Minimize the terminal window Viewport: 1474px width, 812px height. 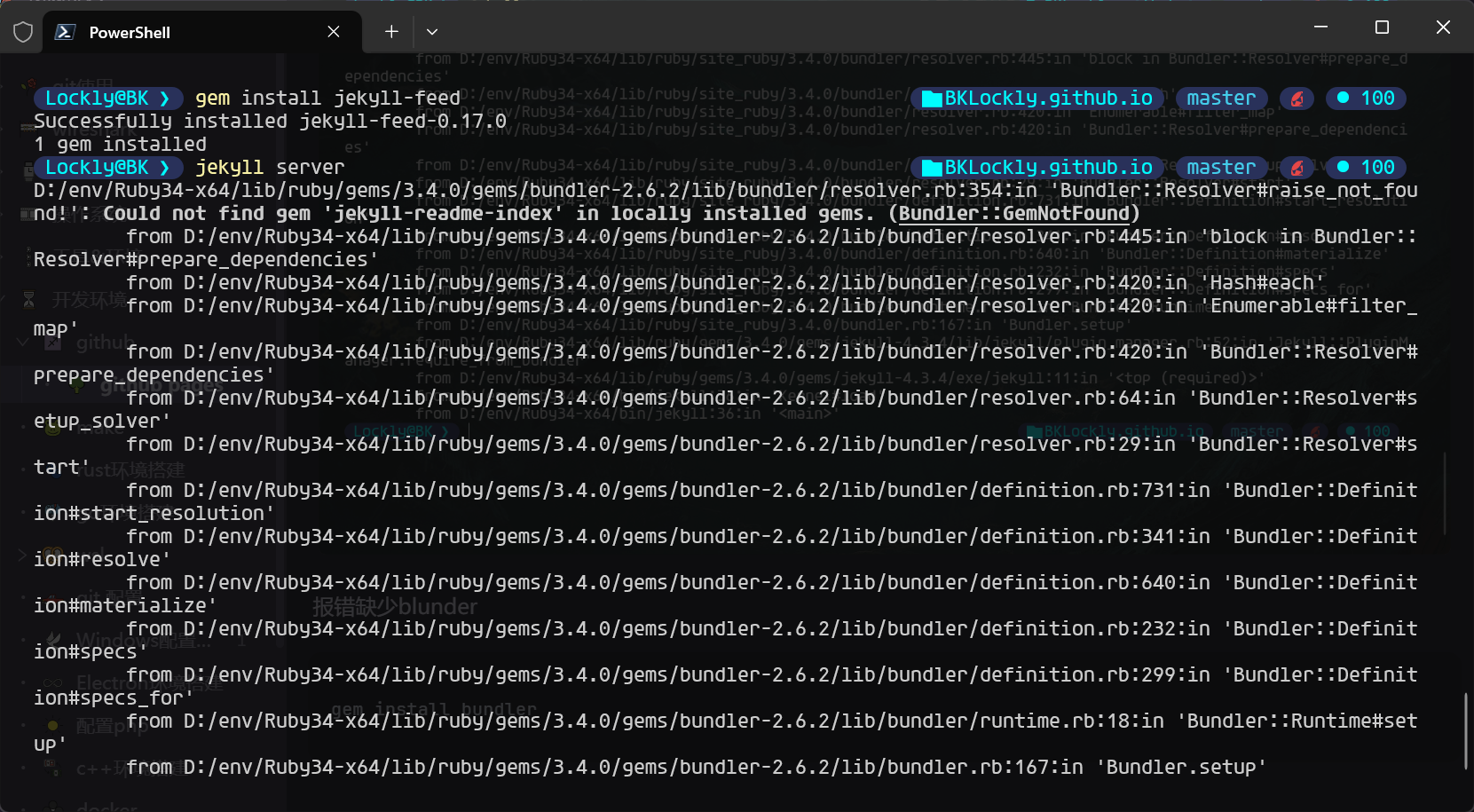tap(1320, 28)
